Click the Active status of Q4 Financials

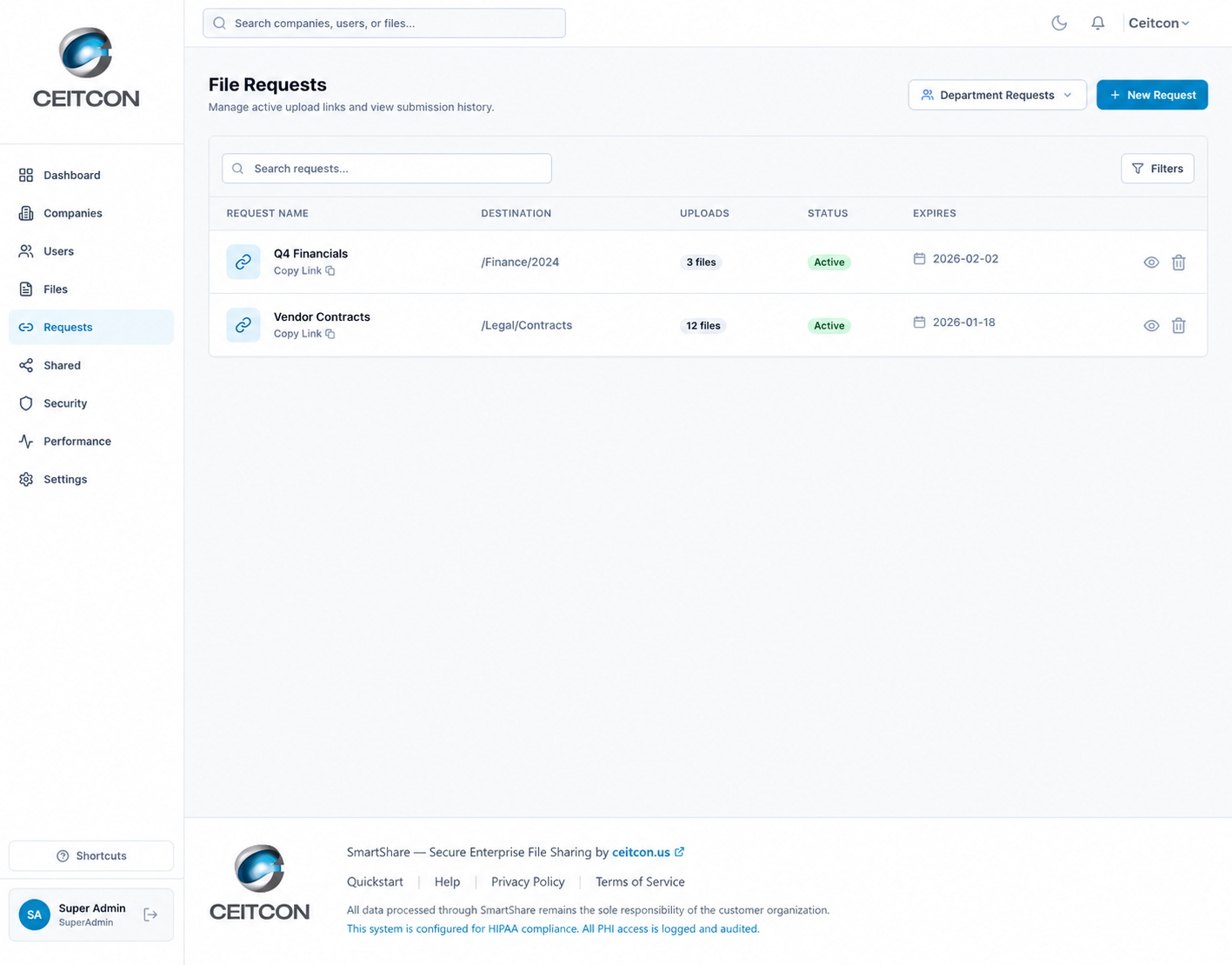pos(829,263)
